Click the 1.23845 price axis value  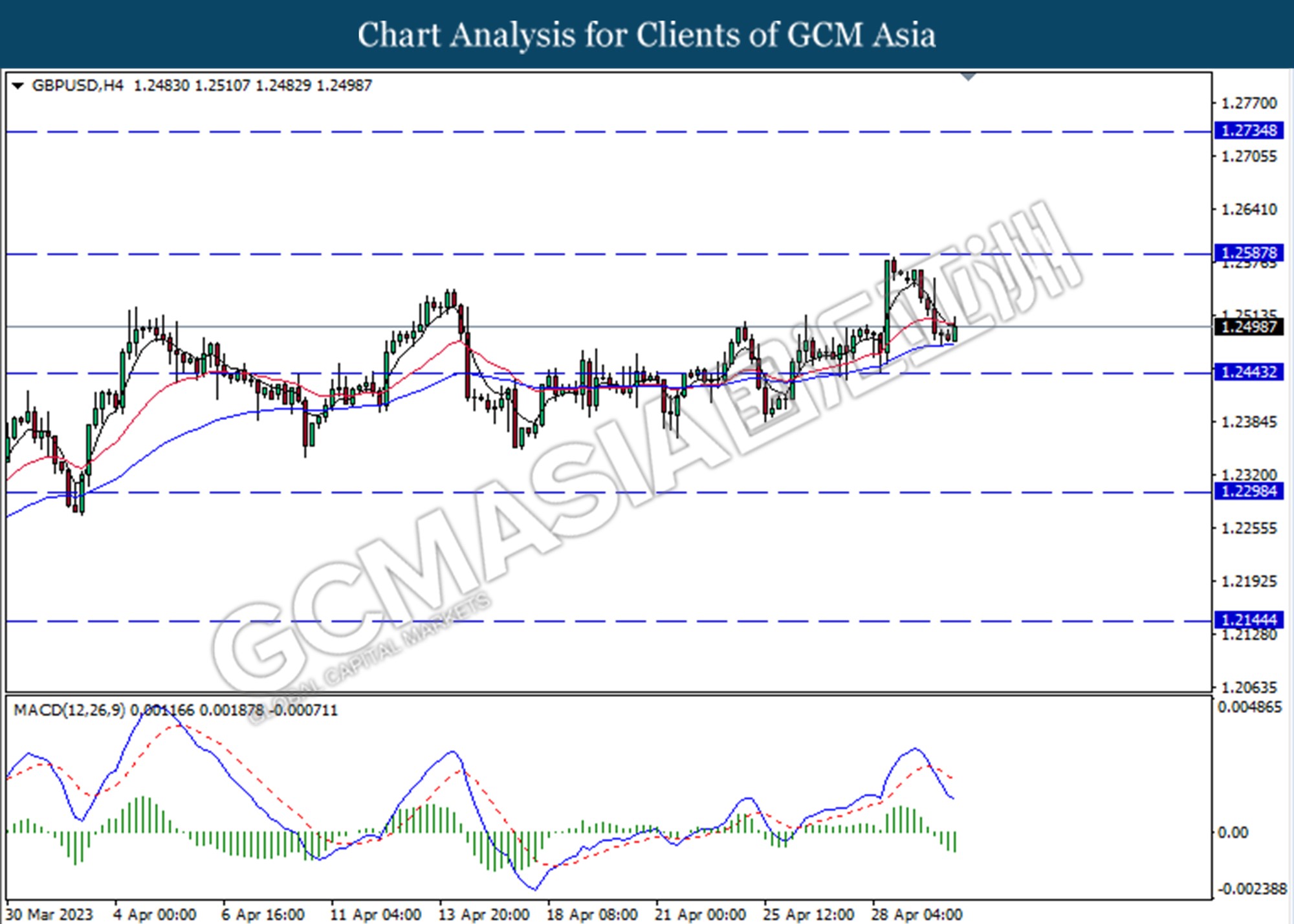pyautogui.click(x=1249, y=422)
